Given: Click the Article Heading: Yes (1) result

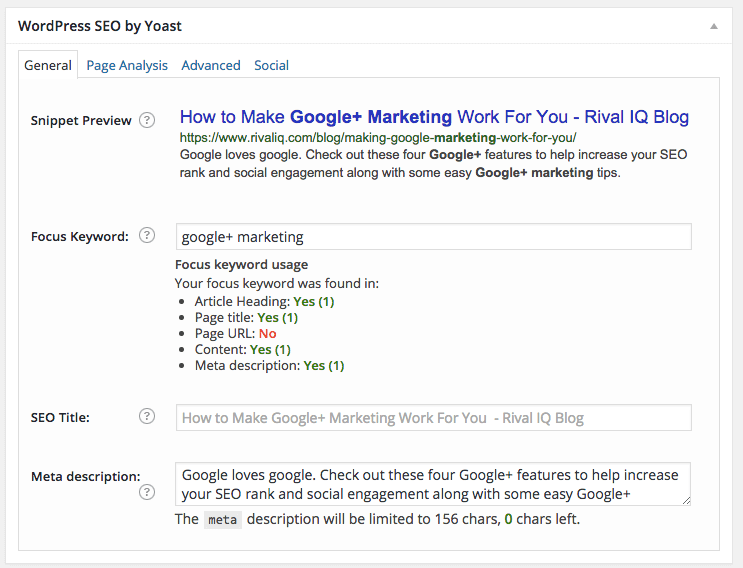Looking at the screenshot, I should [264, 302].
